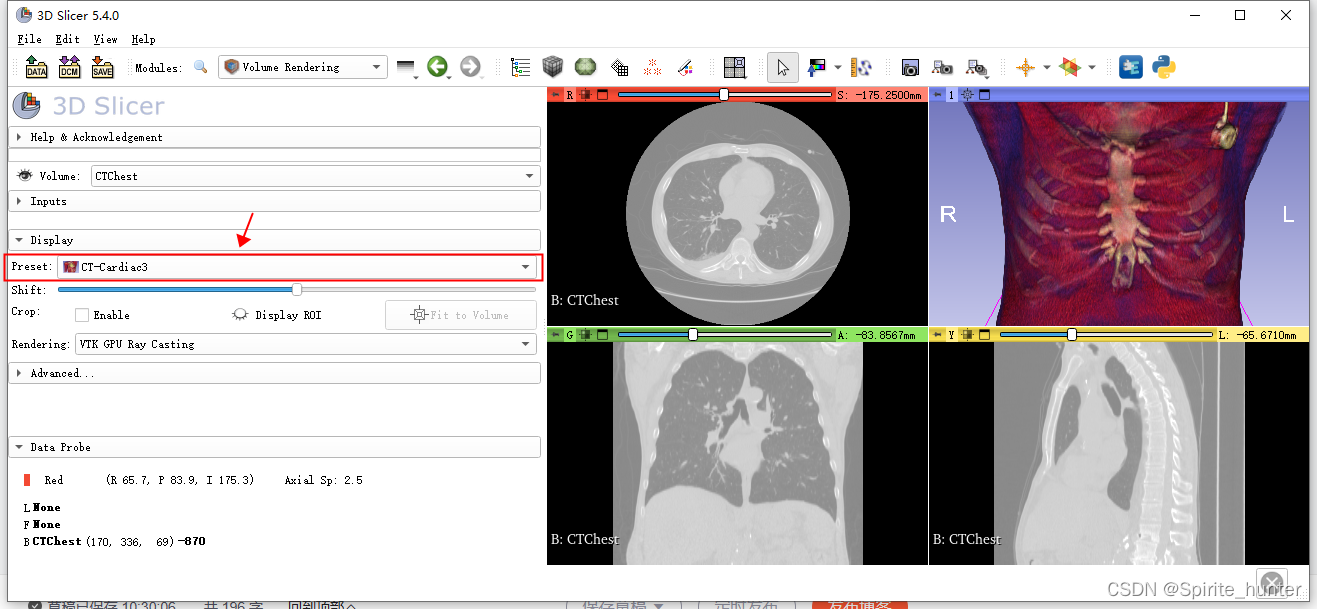Open the Models green mesh icon
Screen dimensions: 1317x609
pos(585,67)
